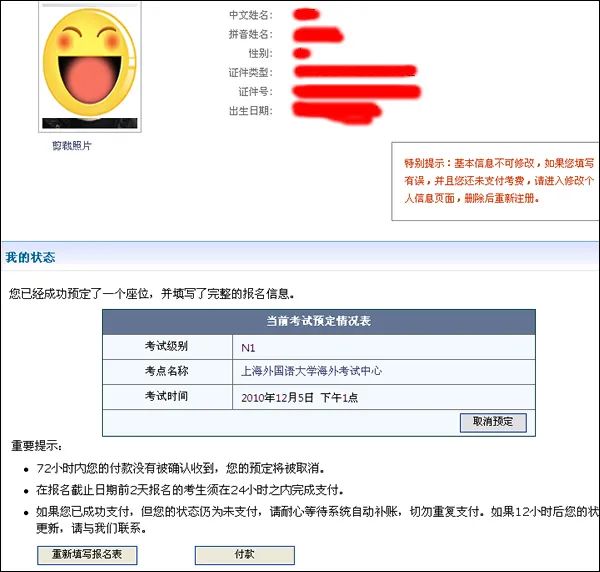The image size is (600, 572).
Task: Click the 拼音姓名 field label
Action: (x=251, y=34)
